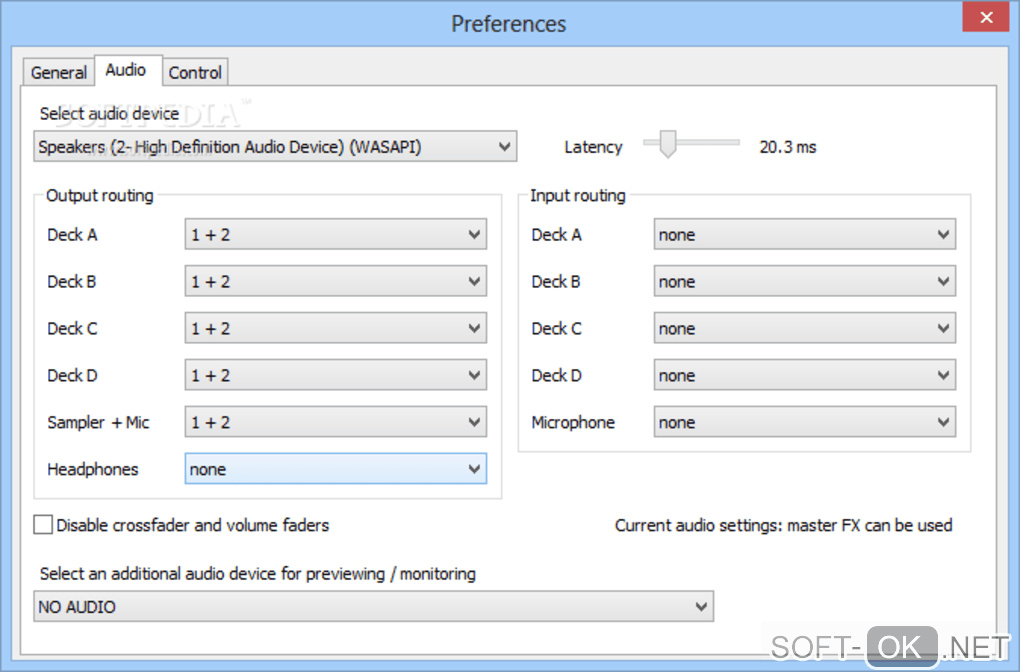Expand Deck C output routing dropdown
Image resolution: width=1020 pixels, height=672 pixels.
click(x=336, y=329)
